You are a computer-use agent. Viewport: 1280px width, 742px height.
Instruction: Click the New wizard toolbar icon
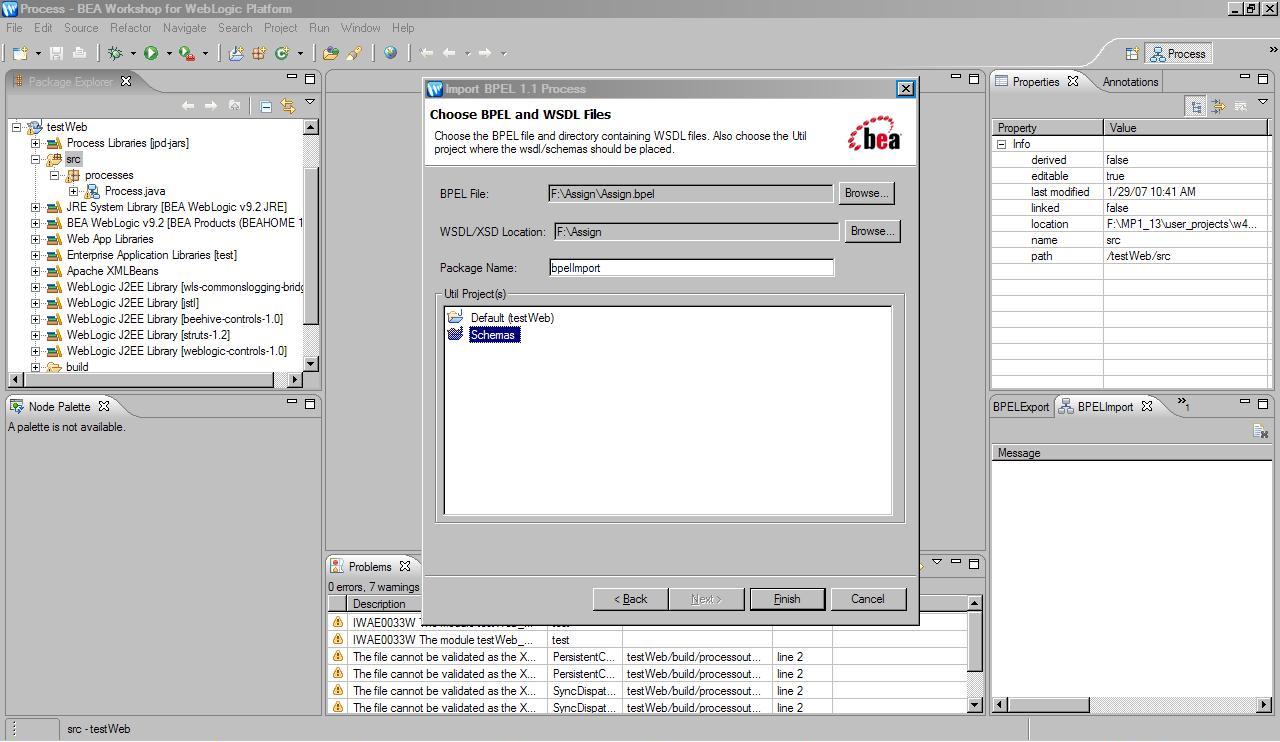(x=20, y=53)
